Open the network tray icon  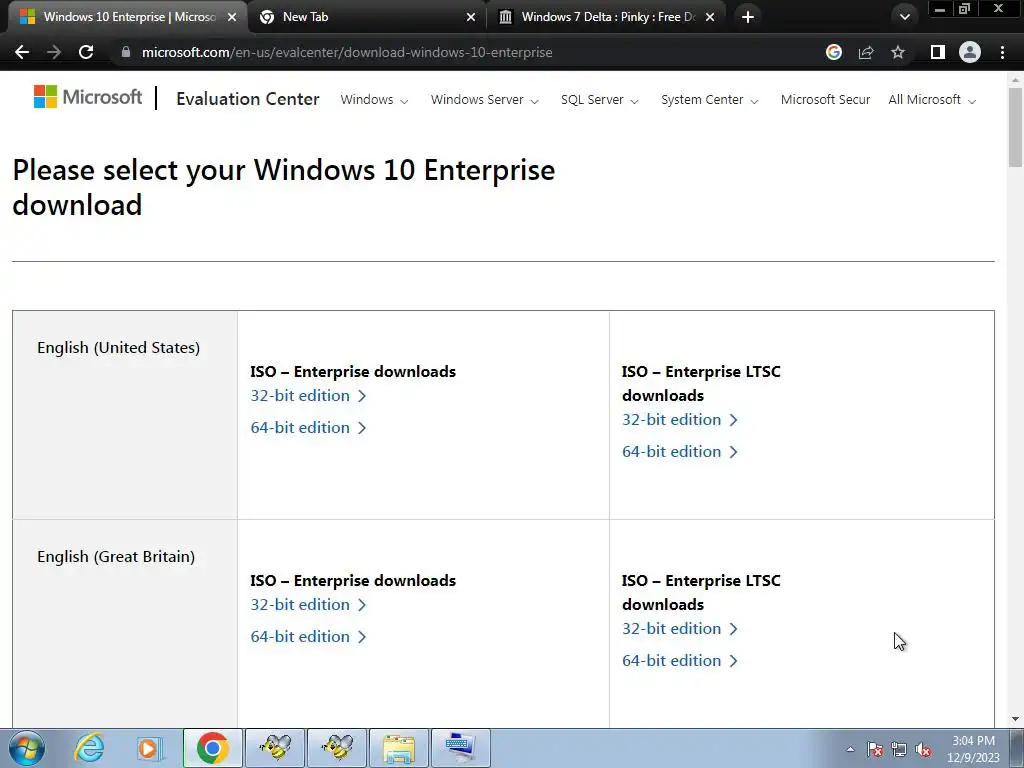[x=899, y=749]
